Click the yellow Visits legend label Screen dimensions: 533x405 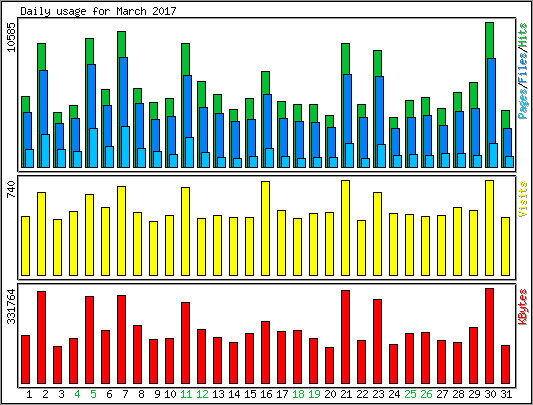point(523,199)
